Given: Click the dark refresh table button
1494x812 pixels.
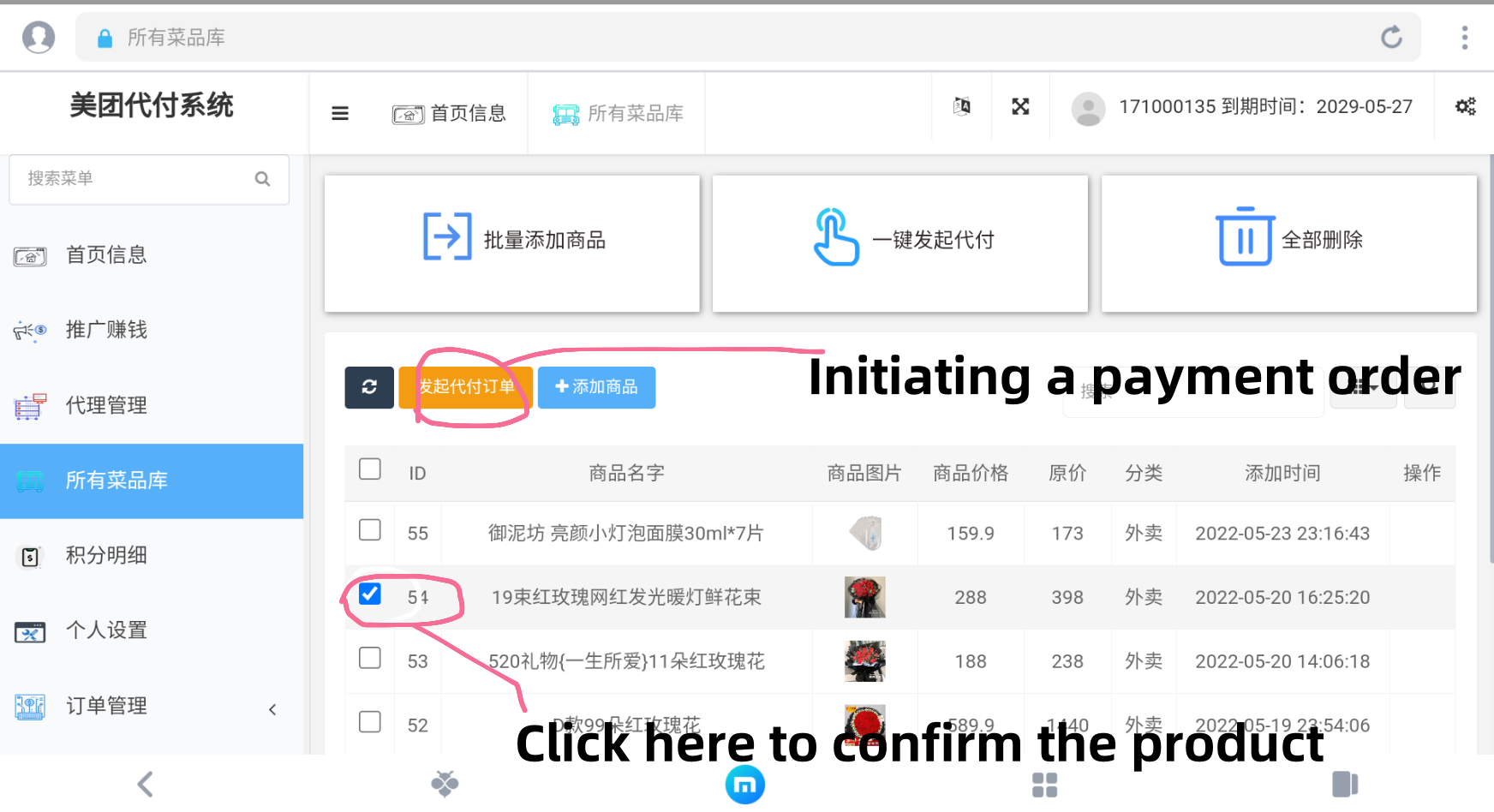Looking at the screenshot, I should pos(369,387).
